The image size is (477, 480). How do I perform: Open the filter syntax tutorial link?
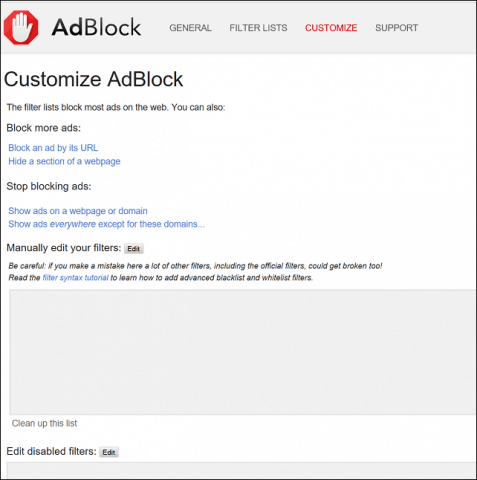tap(76, 278)
